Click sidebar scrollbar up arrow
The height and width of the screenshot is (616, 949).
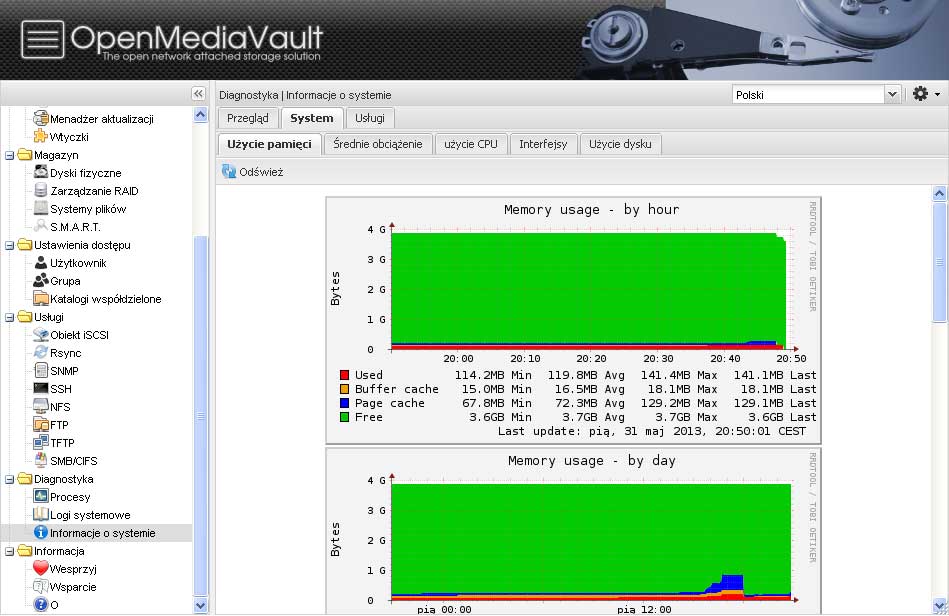tap(200, 115)
